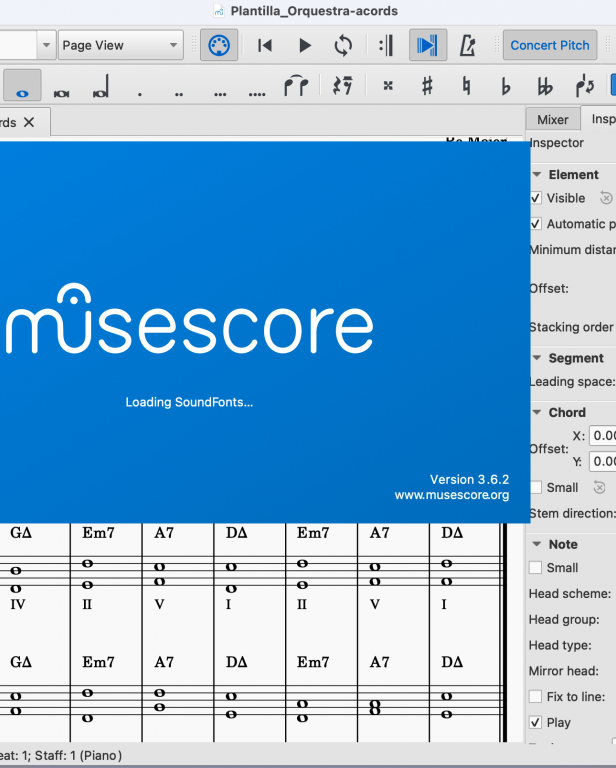Open the zoom level dropdown arrow
Screen dimensions: 616x768
pyautogui.click(x=46, y=45)
